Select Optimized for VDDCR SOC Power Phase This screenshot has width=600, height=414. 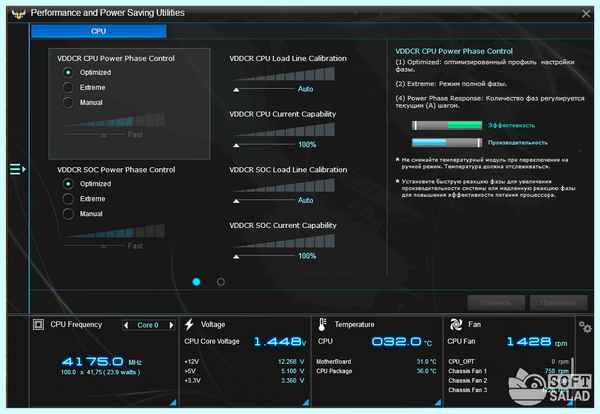(68, 184)
